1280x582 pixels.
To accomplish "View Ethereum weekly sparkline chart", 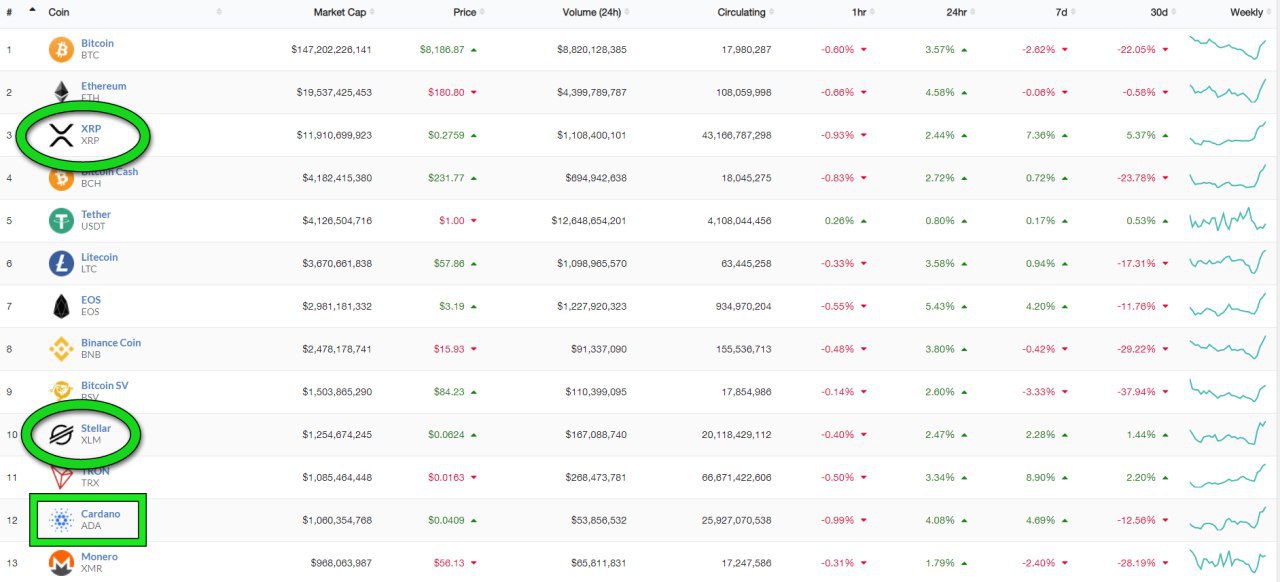I will pyautogui.click(x=1227, y=91).
